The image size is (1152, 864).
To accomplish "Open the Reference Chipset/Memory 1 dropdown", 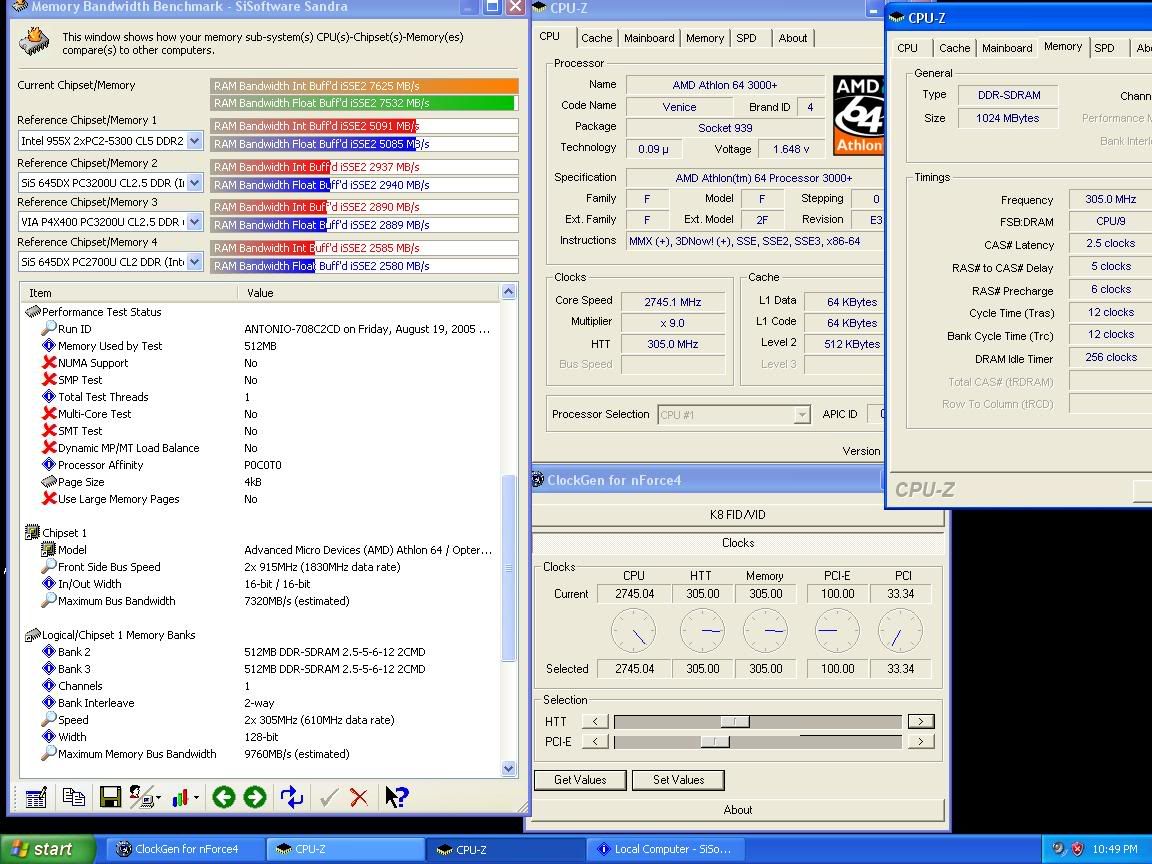I will point(195,141).
